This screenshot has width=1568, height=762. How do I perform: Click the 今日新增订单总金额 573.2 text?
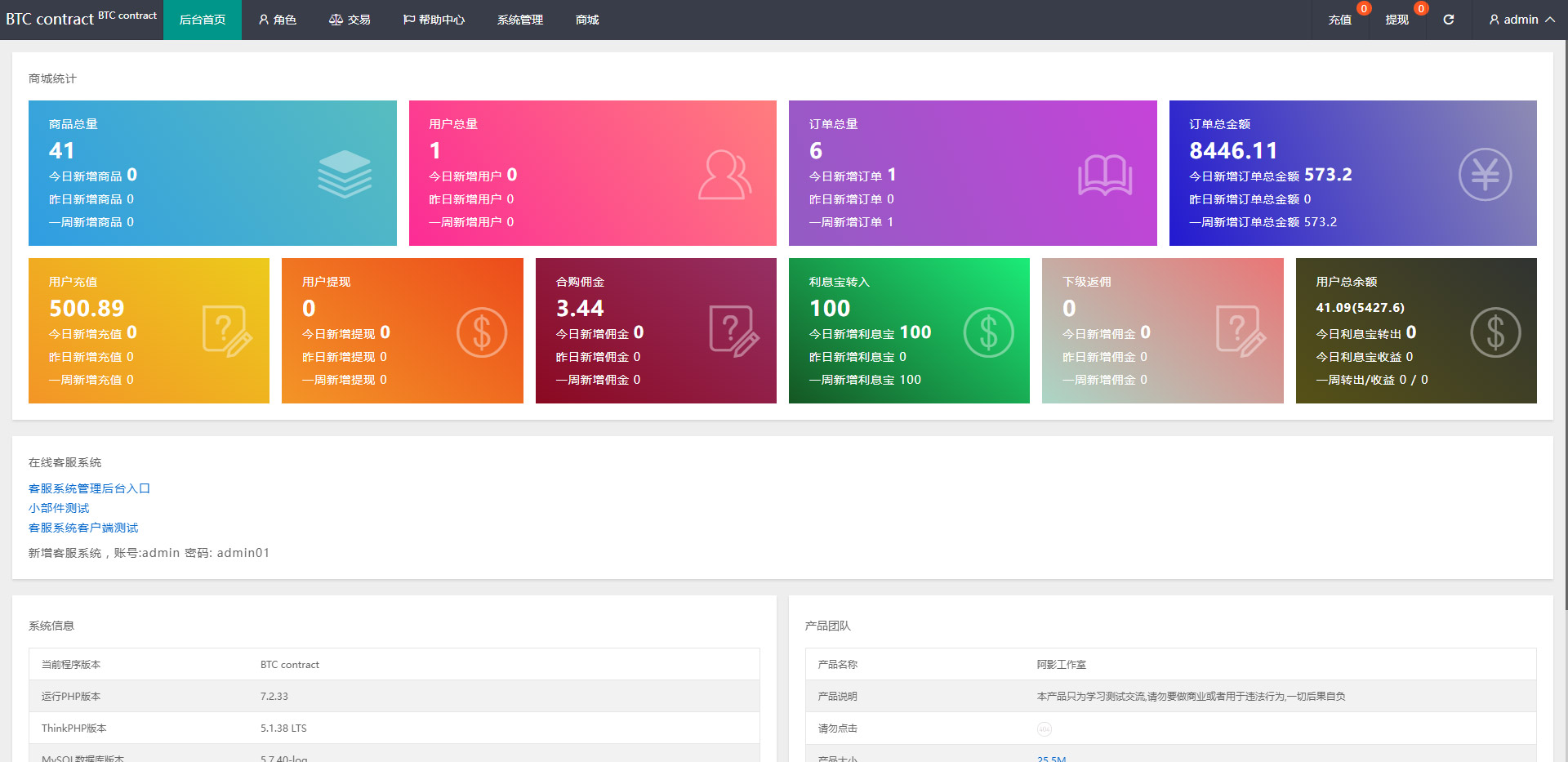(1271, 175)
